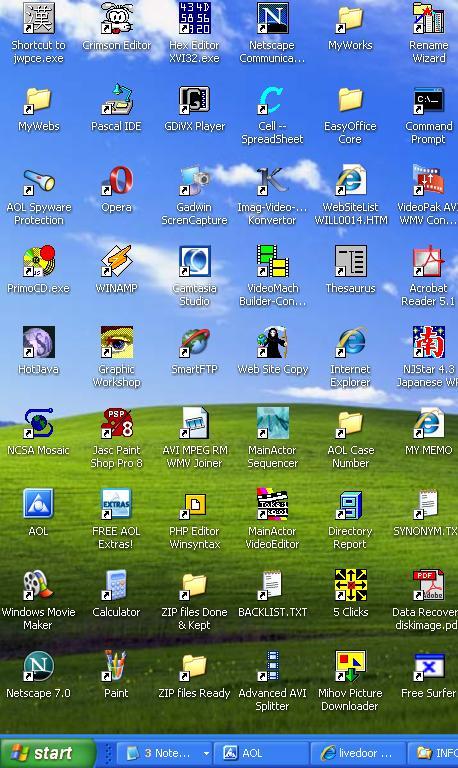458x768 pixels.
Task: Open the AOL Case Number folder
Action: [x=350, y=423]
